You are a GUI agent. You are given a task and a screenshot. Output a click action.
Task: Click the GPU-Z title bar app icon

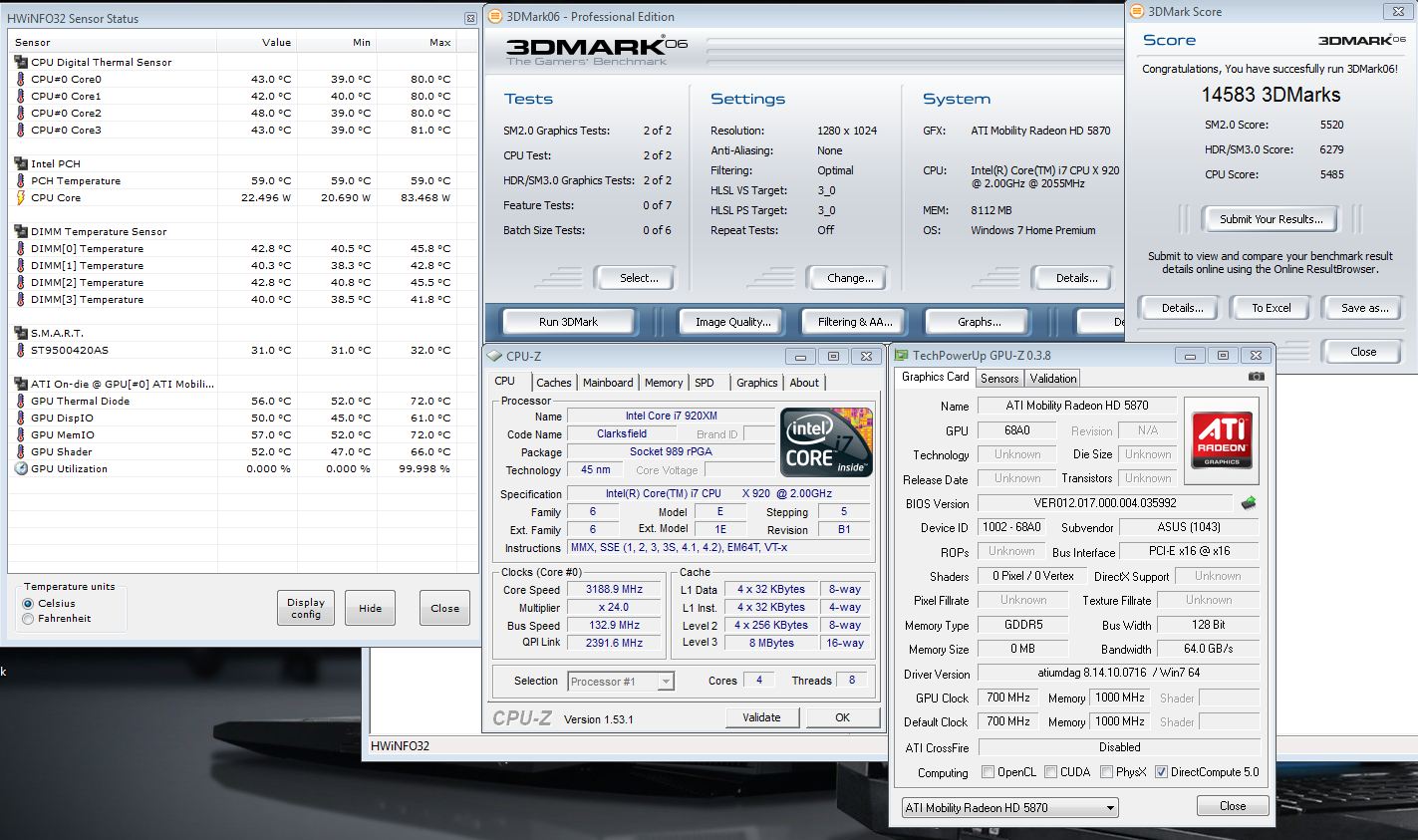click(x=901, y=355)
